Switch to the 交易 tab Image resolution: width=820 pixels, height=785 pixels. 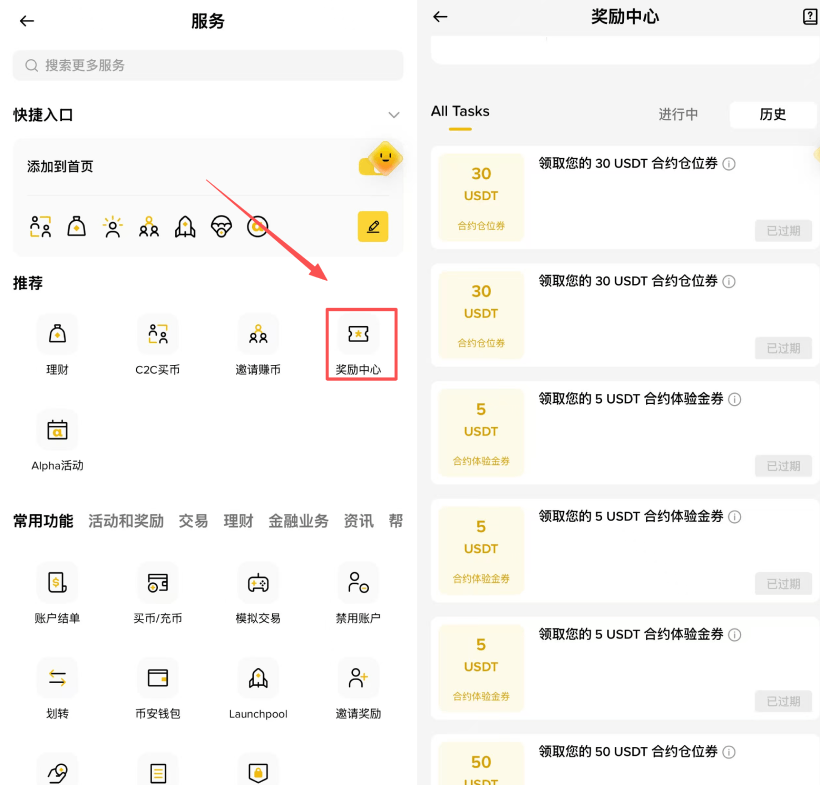click(x=193, y=521)
